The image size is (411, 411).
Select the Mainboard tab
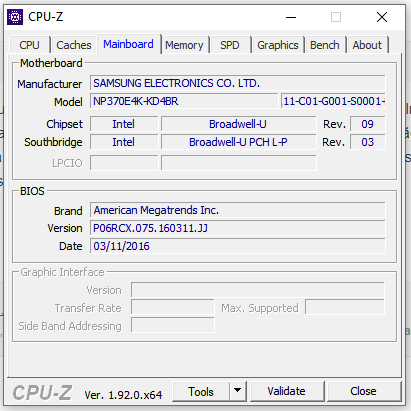[x=128, y=44]
